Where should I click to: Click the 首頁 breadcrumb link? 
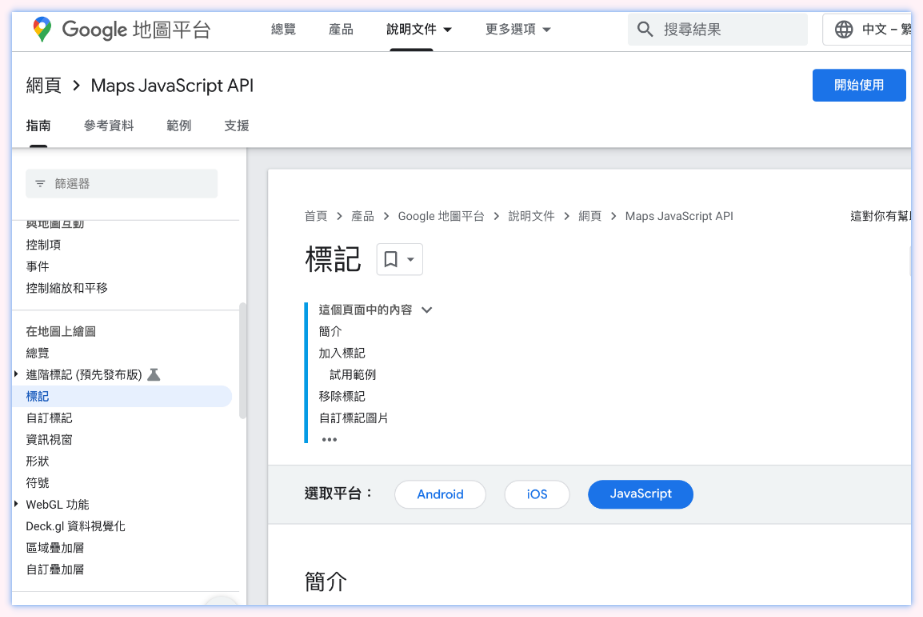pyautogui.click(x=316, y=216)
